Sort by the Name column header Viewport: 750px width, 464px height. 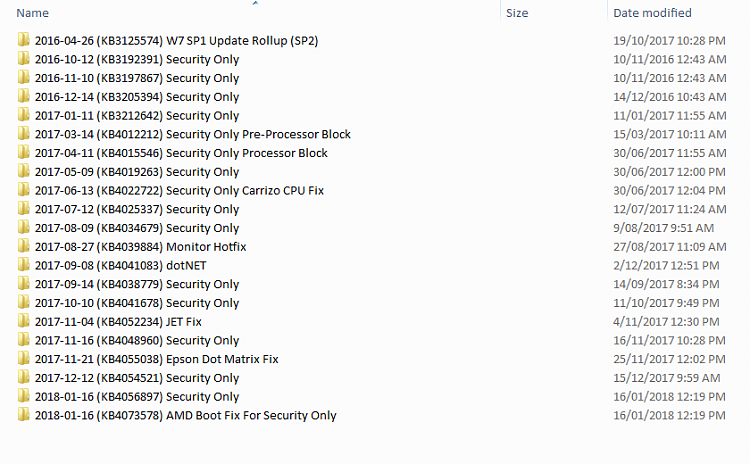33,13
